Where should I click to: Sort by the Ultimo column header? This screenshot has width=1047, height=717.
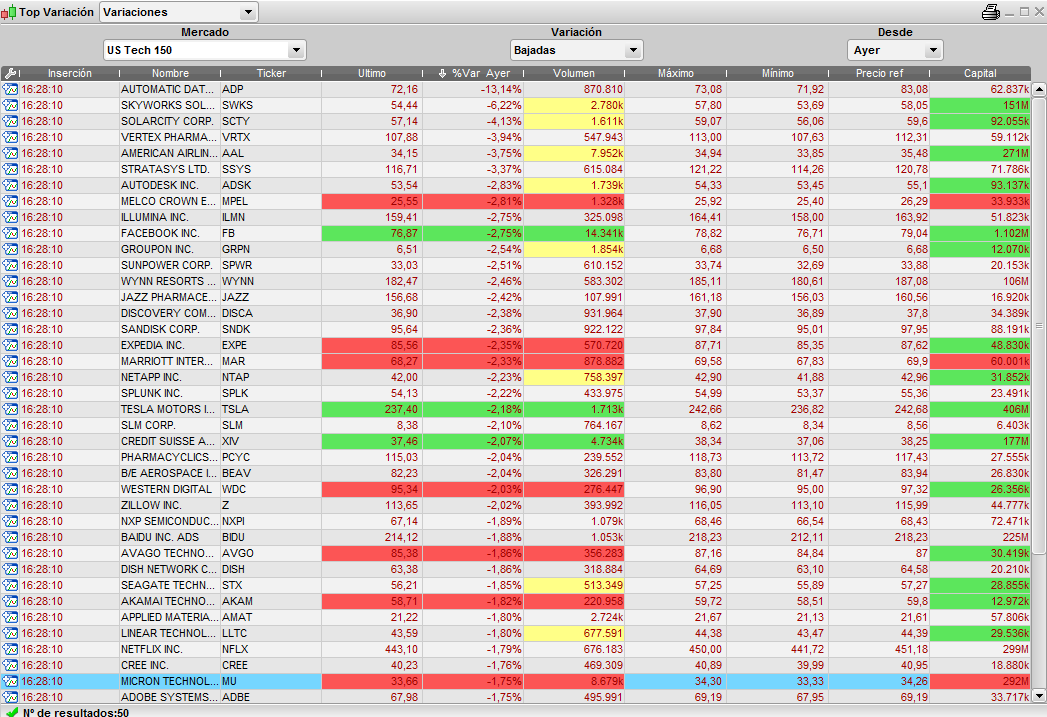(x=372, y=73)
